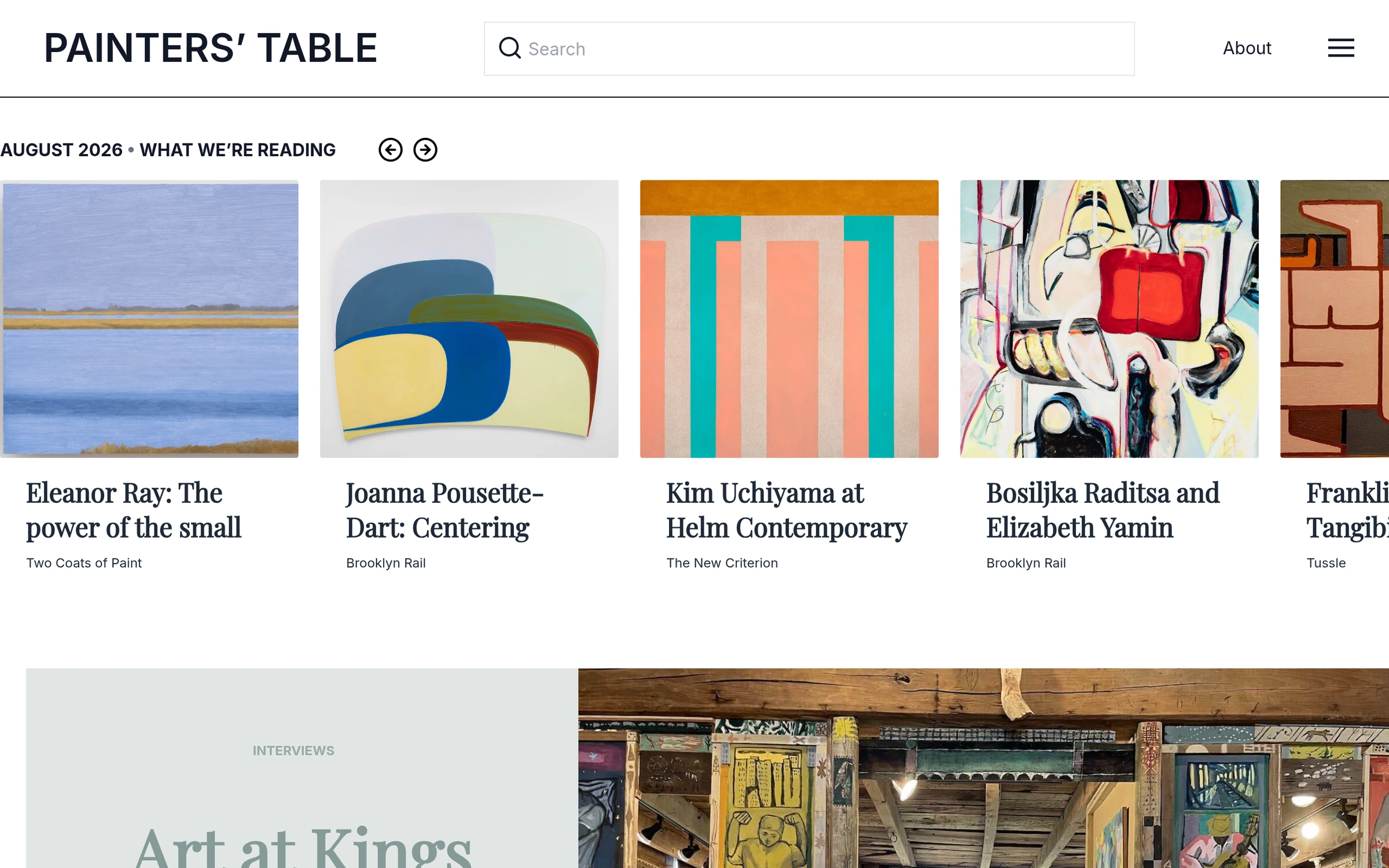Image resolution: width=1389 pixels, height=868 pixels.
Task: Click the search magnifier icon
Action: (x=509, y=48)
